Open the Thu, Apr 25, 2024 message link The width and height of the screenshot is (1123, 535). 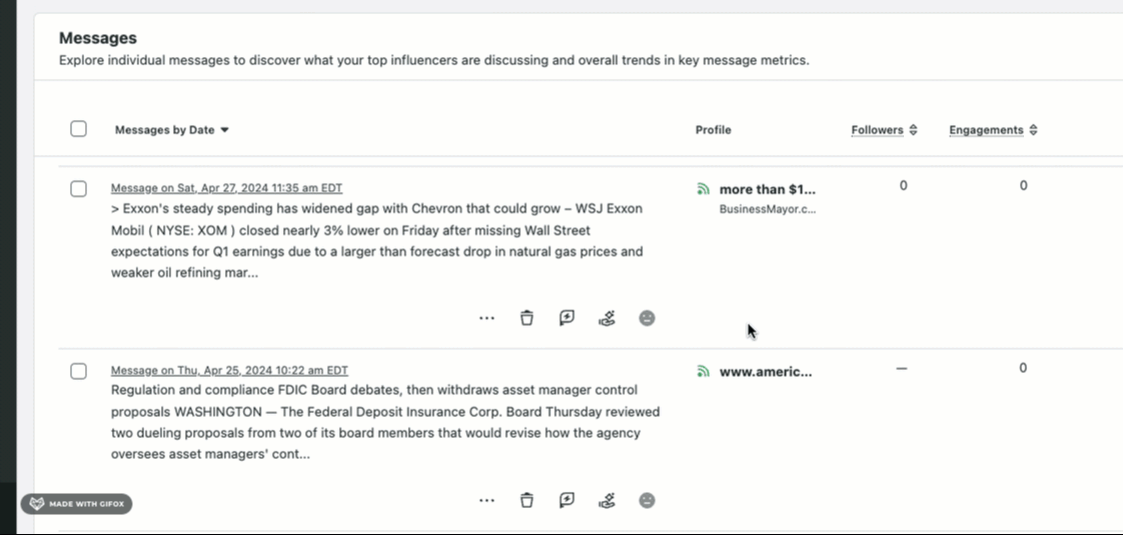(x=229, y=370)
